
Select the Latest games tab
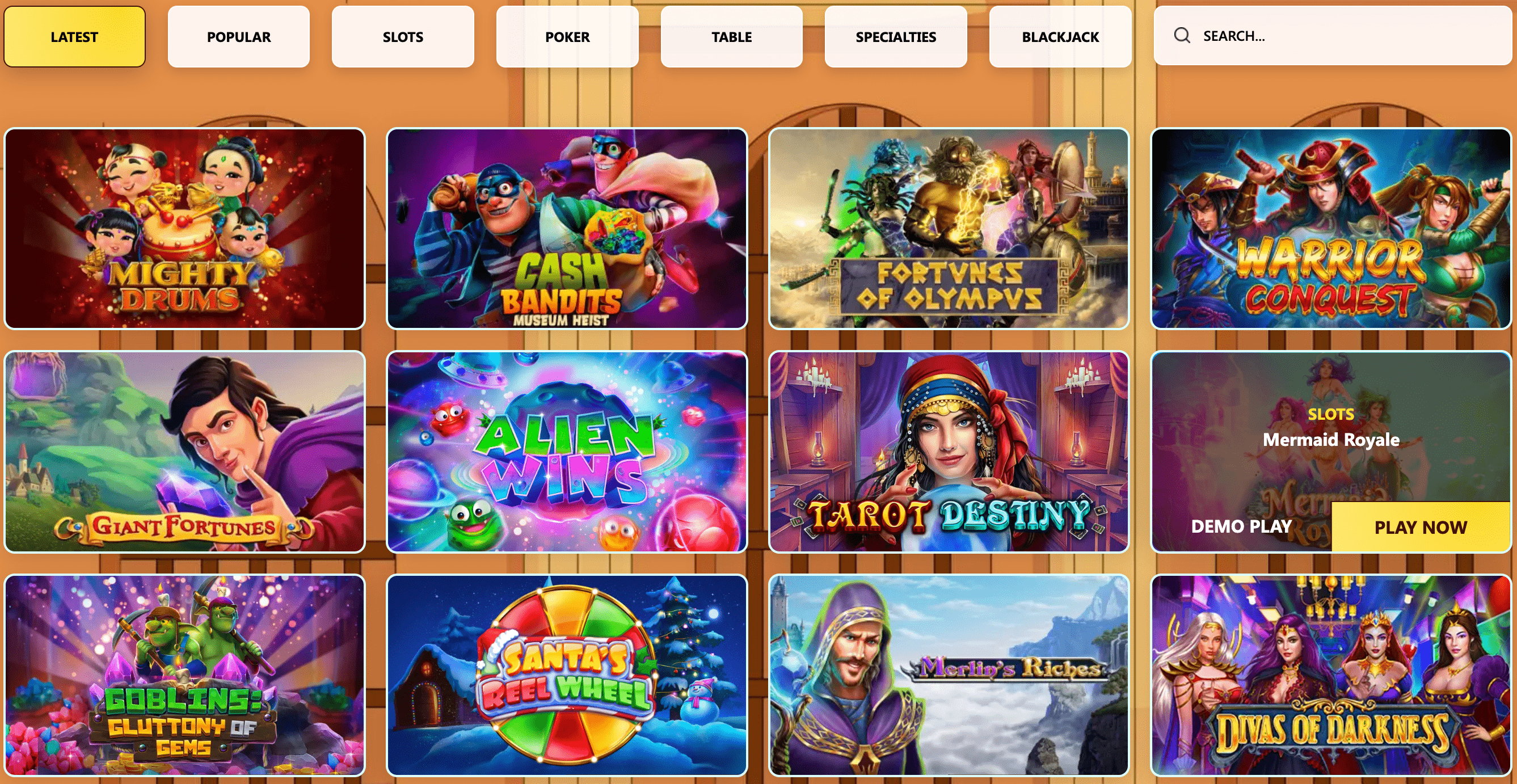[x=74, y=36]
